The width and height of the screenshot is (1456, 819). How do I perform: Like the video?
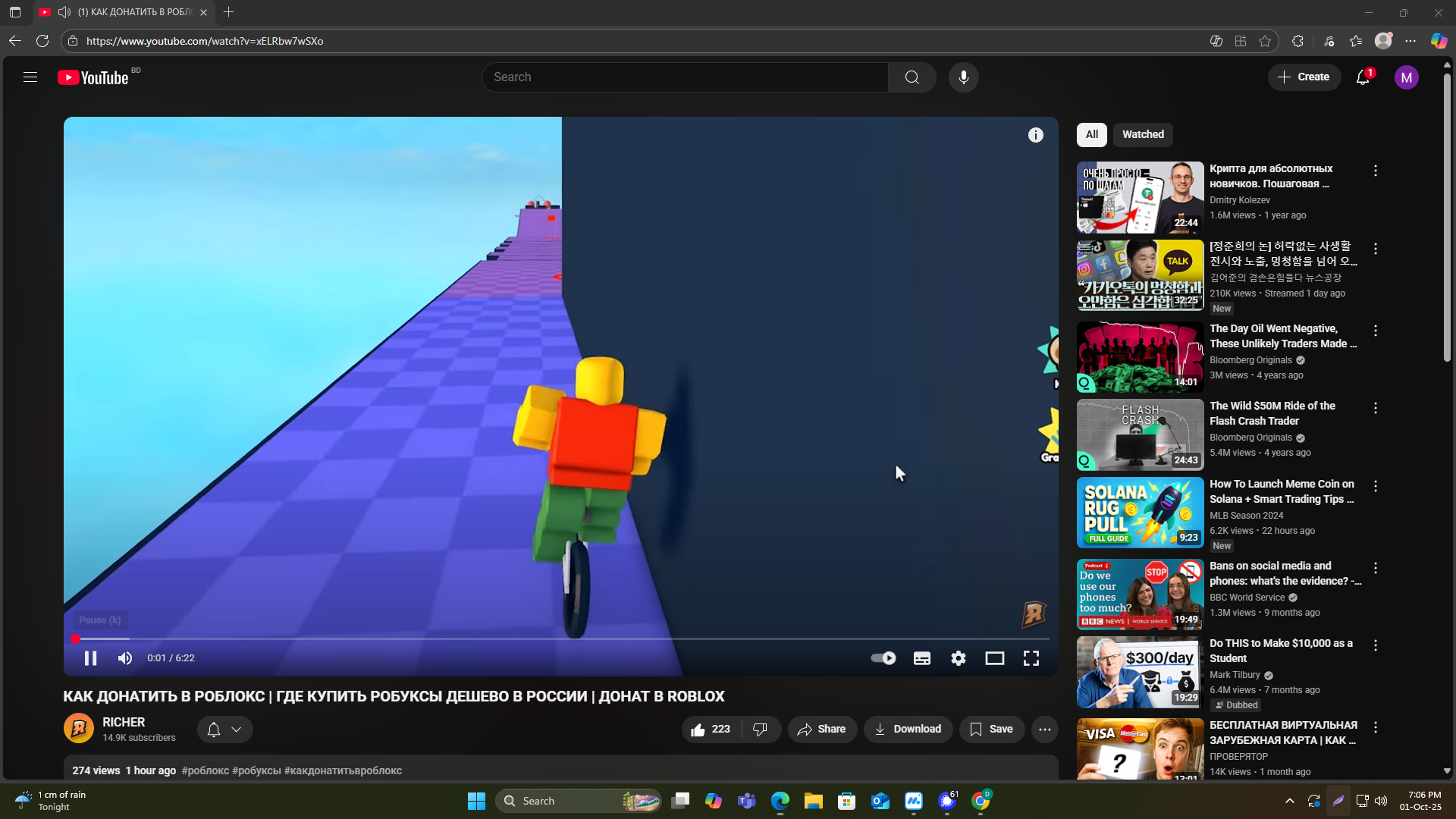pyautogui.click(x=711, y=730)
